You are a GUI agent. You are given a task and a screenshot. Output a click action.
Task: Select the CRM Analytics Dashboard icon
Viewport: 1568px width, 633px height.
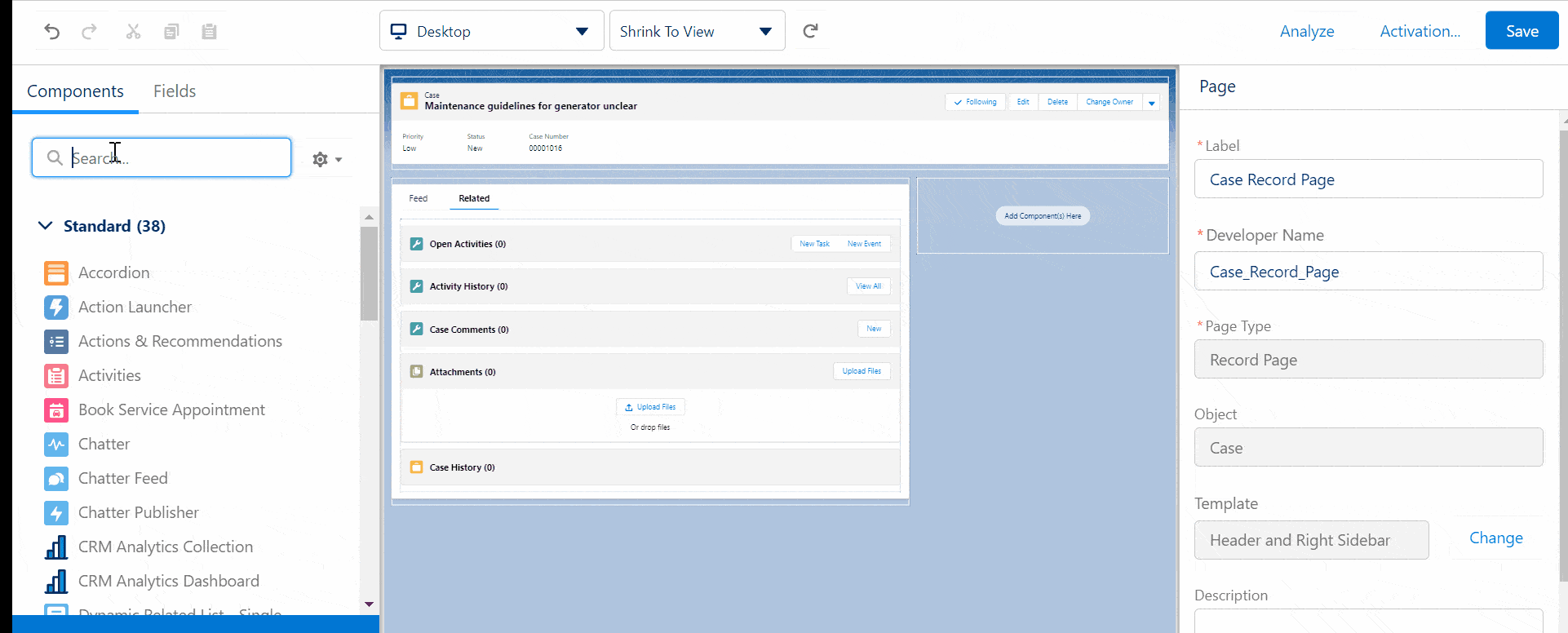(x=56, y=581)
